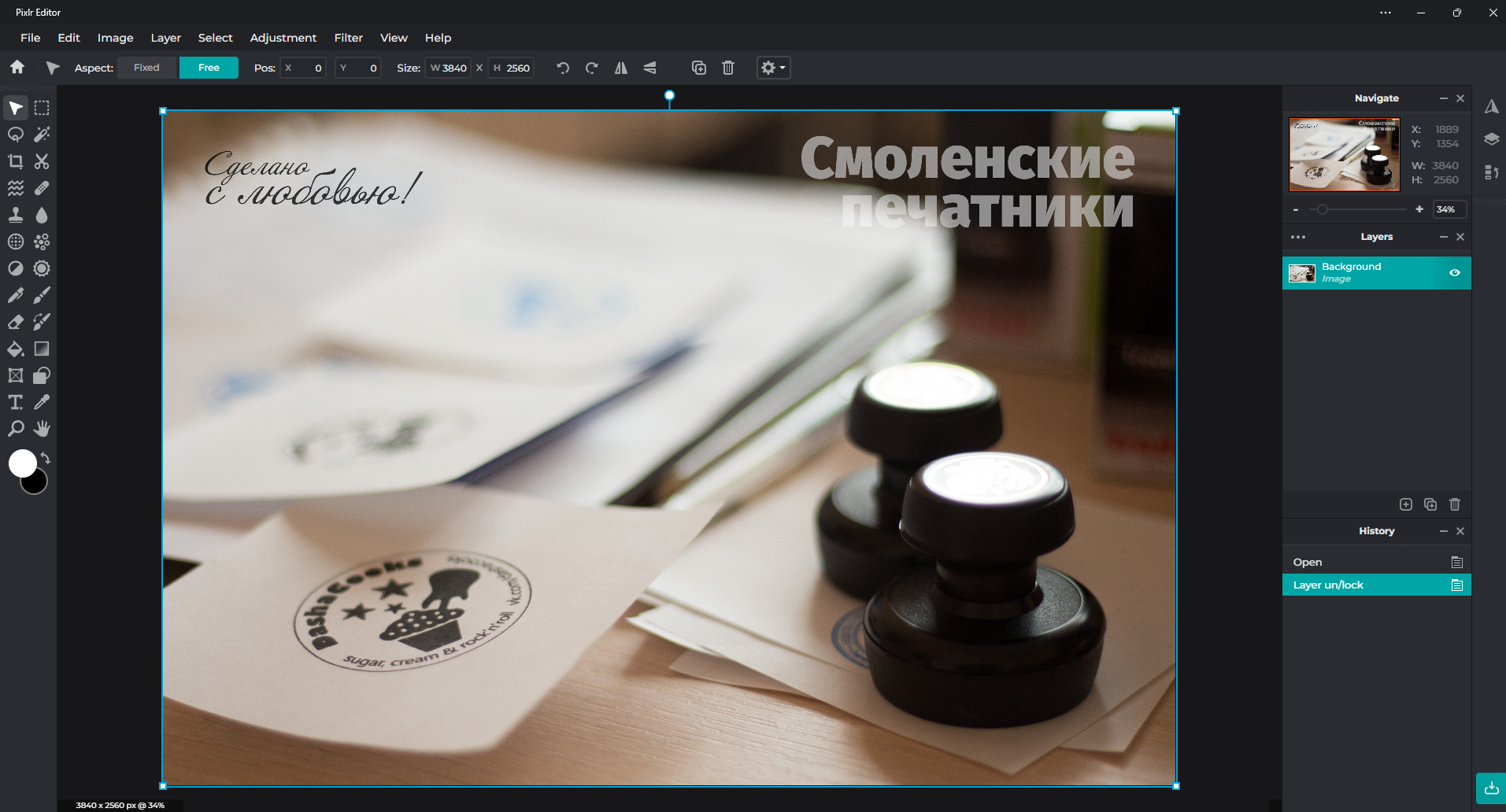Zoom in with navigator plus button
1506x812 pixels.
click(1419, 209)
